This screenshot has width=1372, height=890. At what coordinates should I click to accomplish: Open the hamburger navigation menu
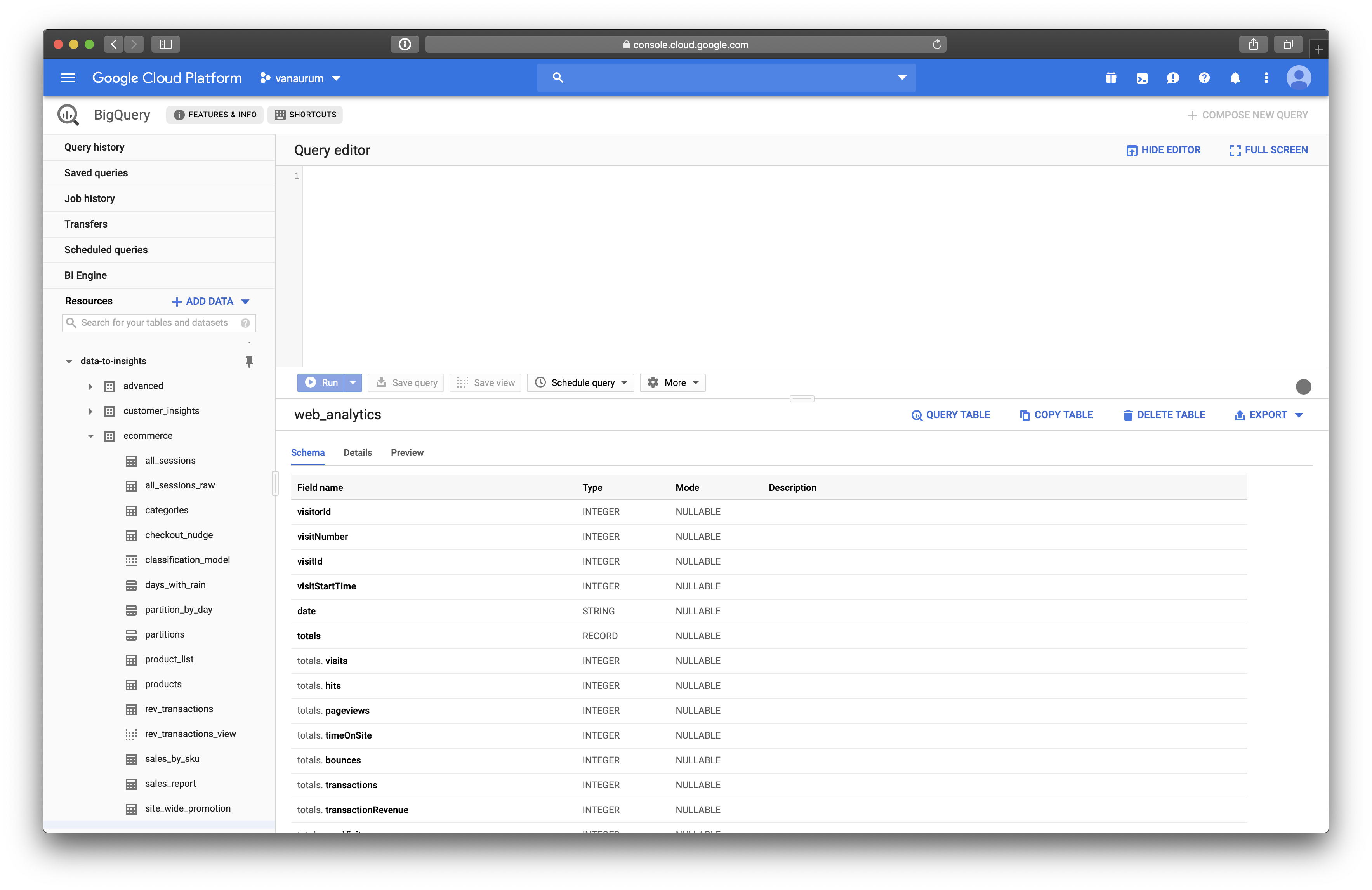tap(68, 78)
